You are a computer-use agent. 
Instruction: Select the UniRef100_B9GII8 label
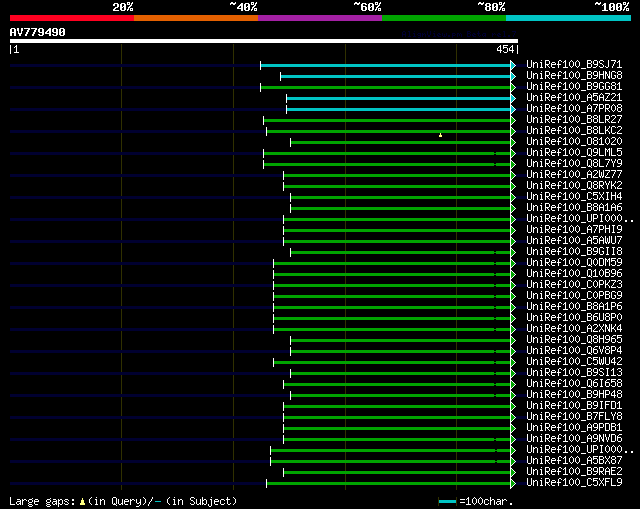click(x=574, y=252)
